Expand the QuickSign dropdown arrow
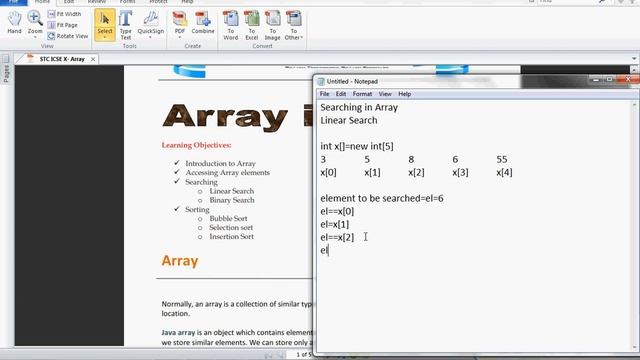Image resolution: width=640 pixels, height=360 pixels. [x=151, y=38]
